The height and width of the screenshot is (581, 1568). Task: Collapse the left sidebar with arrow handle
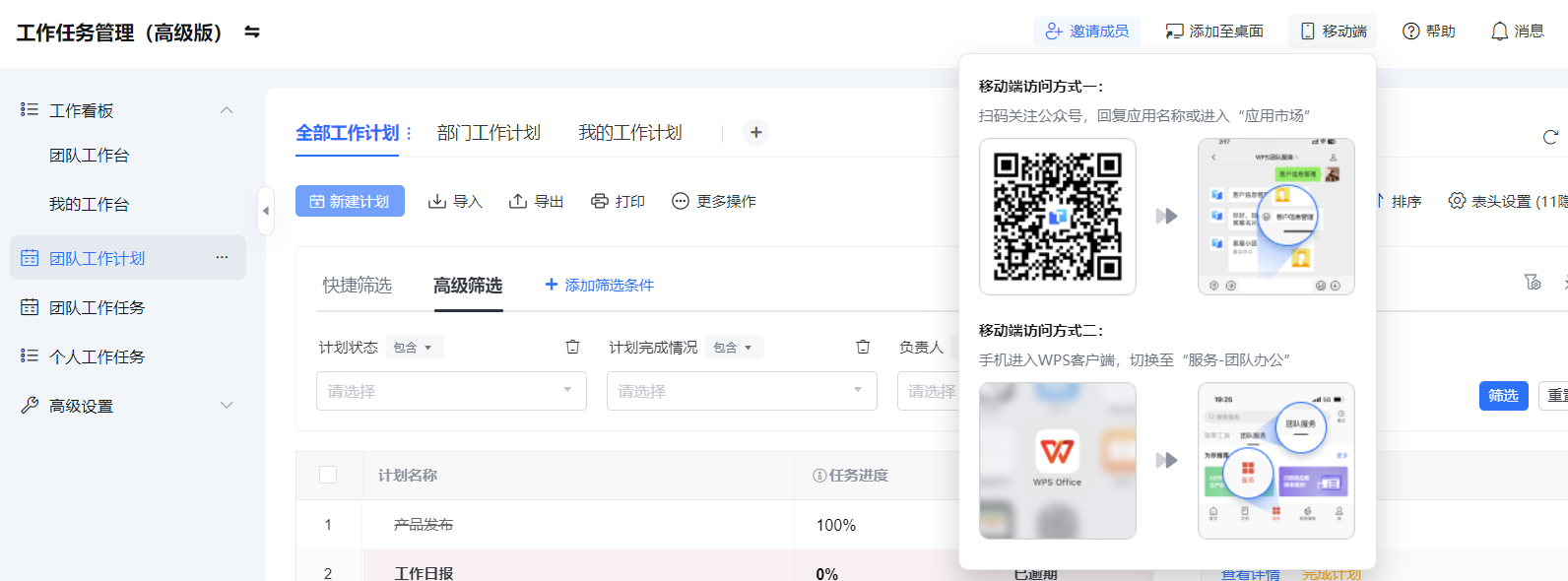pos(265,211)
